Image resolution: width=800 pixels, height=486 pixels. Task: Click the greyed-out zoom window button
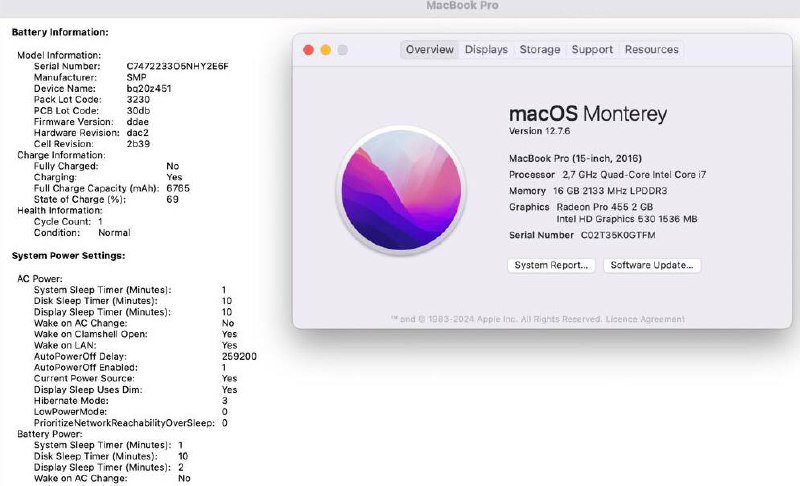point(342,50)
